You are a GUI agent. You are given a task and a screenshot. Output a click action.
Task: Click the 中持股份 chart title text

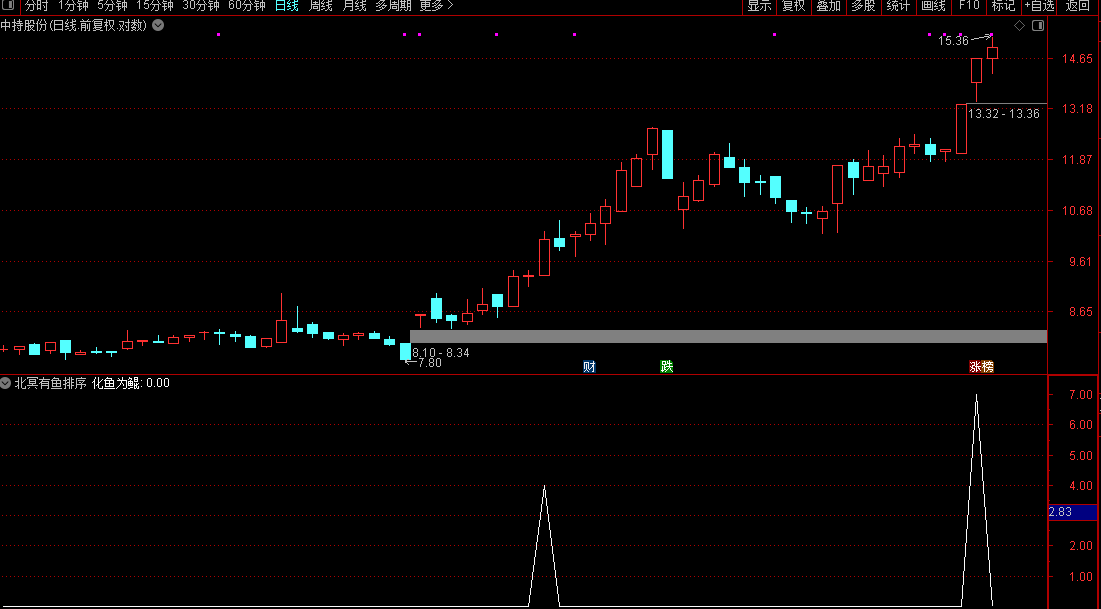coord(73,26)
